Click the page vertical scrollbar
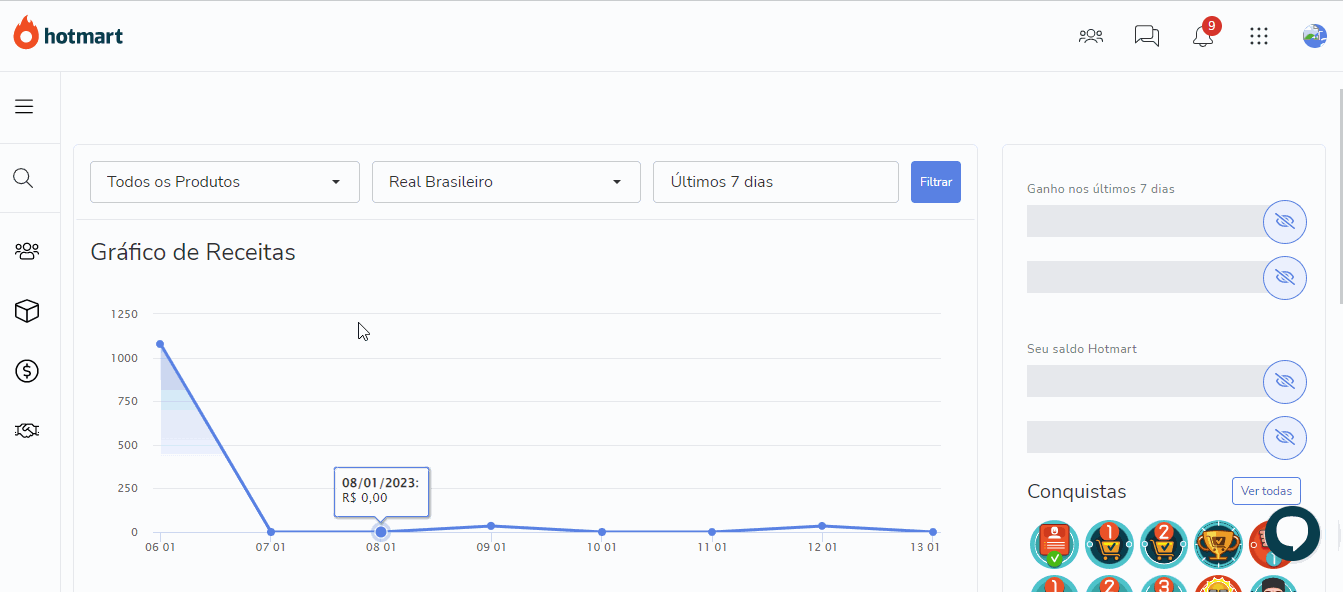 (x=1339, y=195)
